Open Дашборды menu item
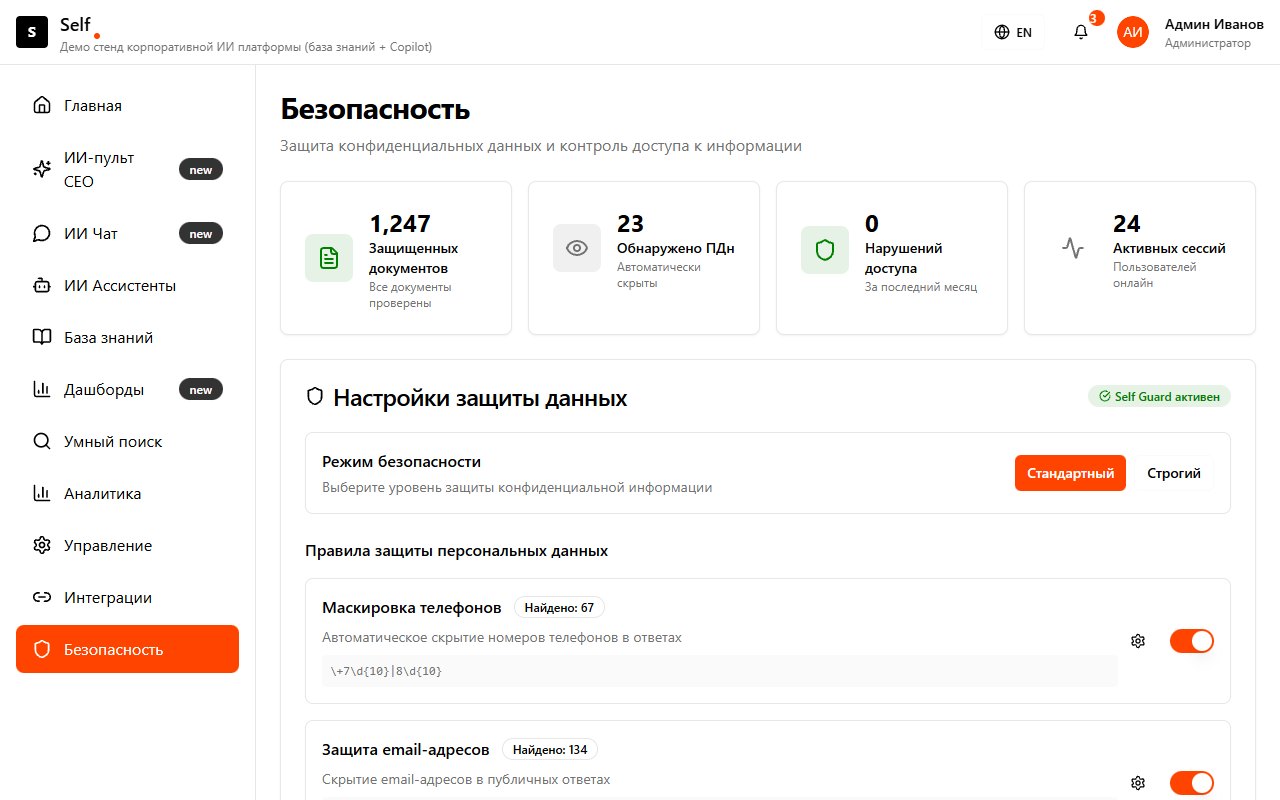The height and width of the screenshot is (800, 1280). click(x=127, y=389)
